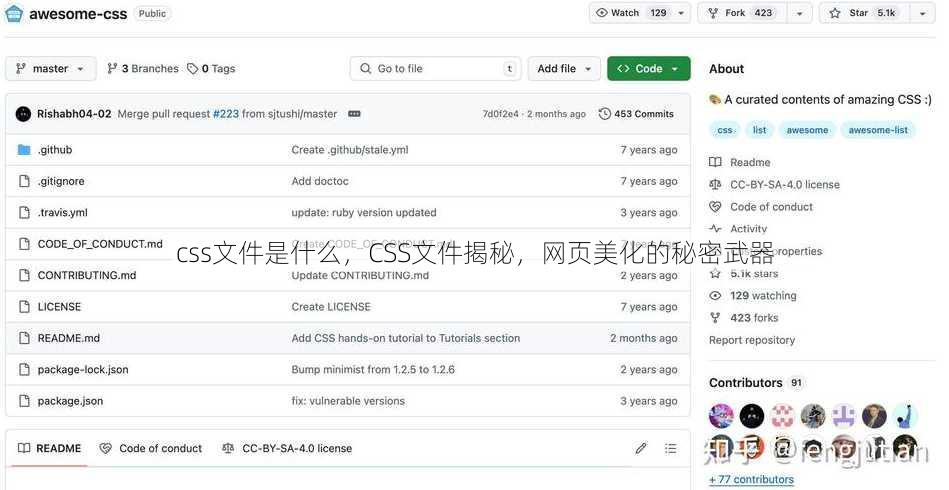The width and height of the screenshot is (949, 490).
Task: Click the .github folder icon
Action: tap(24, 150)
